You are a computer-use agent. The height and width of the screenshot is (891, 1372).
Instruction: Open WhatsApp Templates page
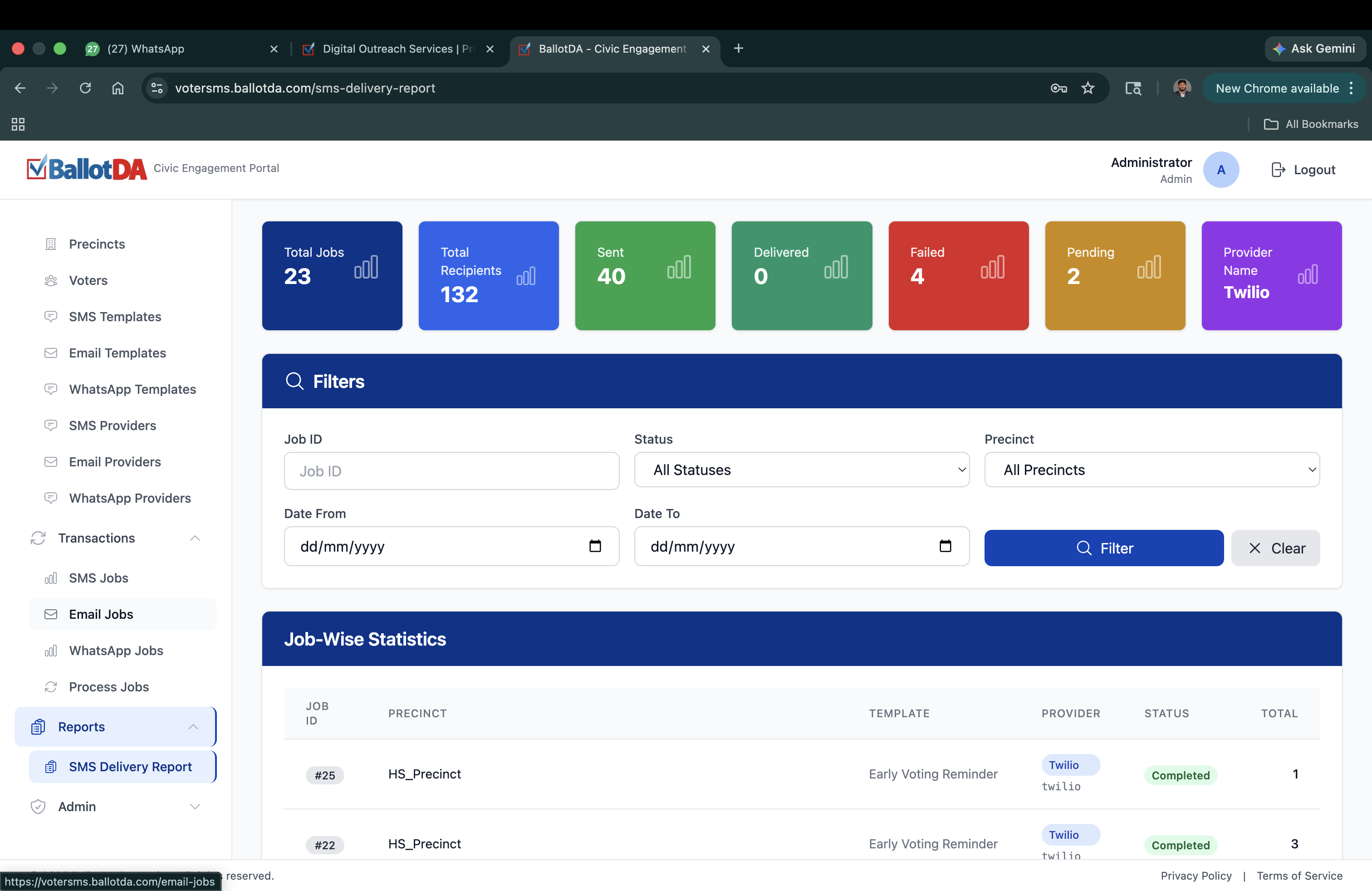tap(132, 389)
